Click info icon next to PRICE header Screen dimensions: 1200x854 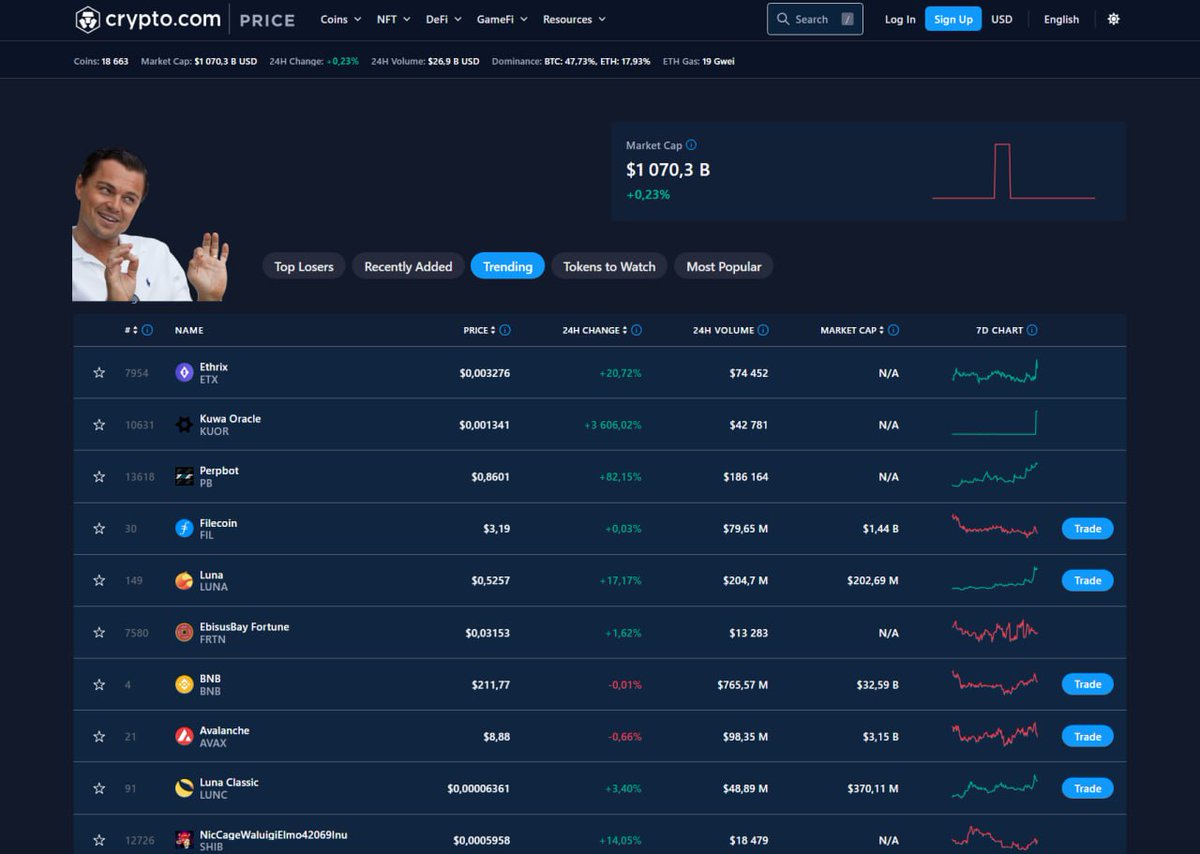505,330
